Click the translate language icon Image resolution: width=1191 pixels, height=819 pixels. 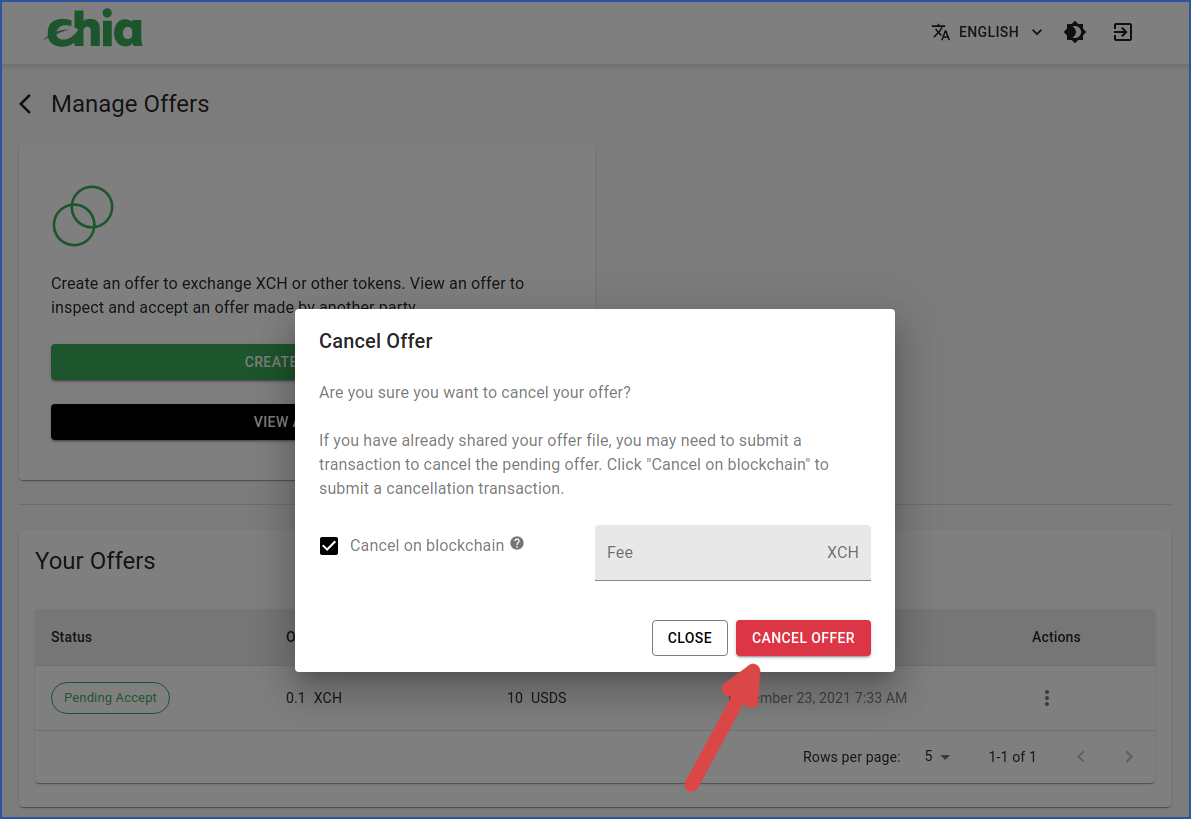click(x=940, y=32)
